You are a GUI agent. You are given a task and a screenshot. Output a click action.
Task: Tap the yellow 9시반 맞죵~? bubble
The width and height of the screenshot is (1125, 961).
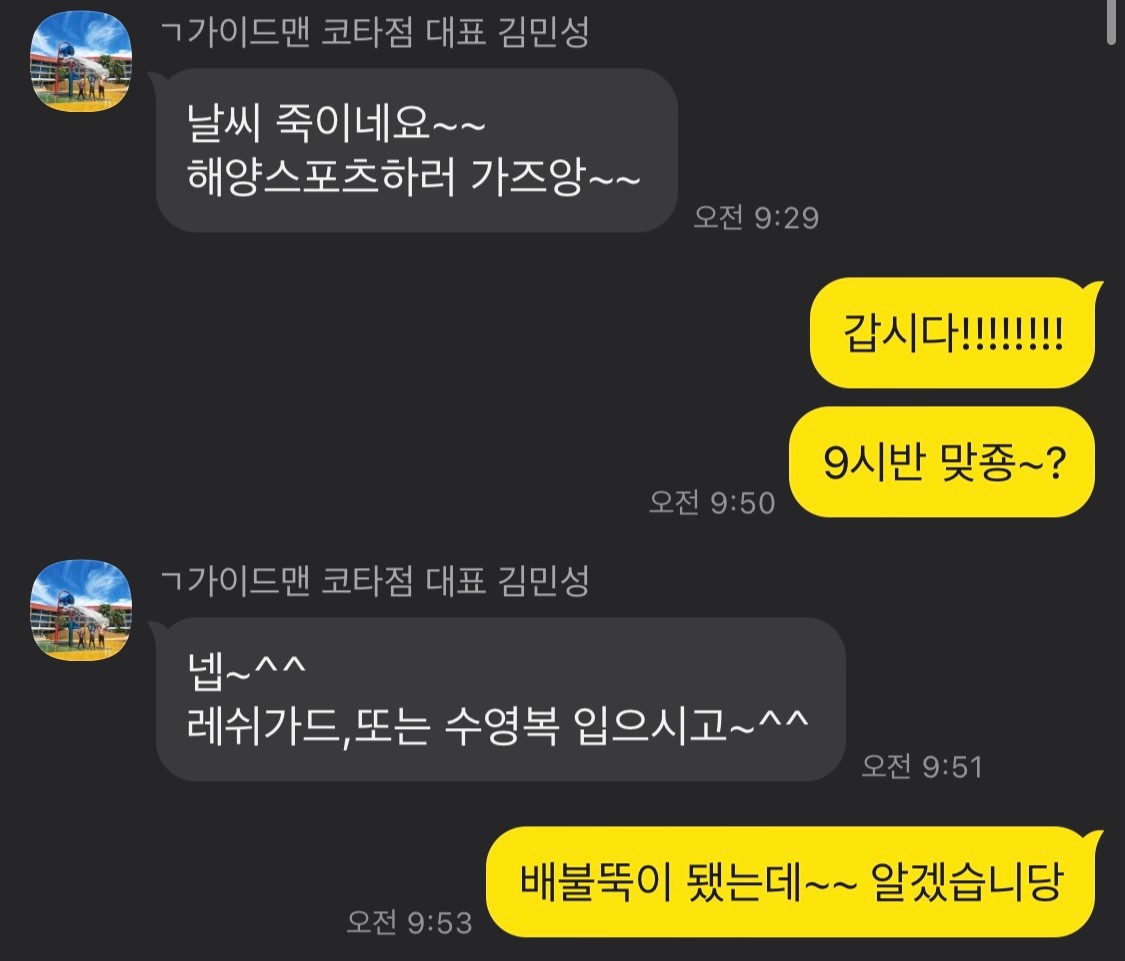coord(942,462)
